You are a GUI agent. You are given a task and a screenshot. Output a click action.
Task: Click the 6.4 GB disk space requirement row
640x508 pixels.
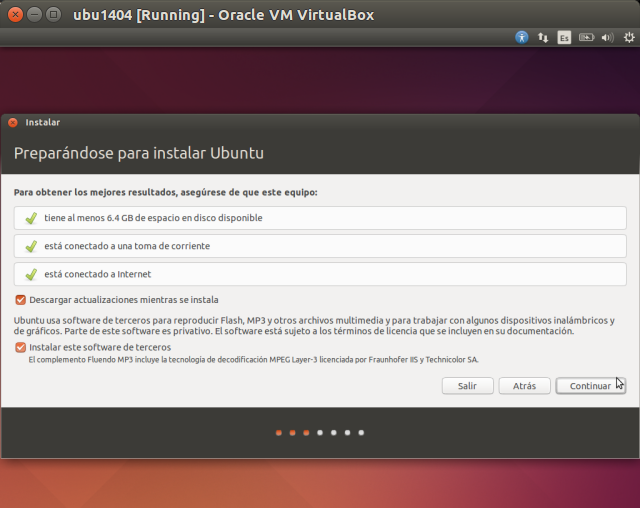320,218
